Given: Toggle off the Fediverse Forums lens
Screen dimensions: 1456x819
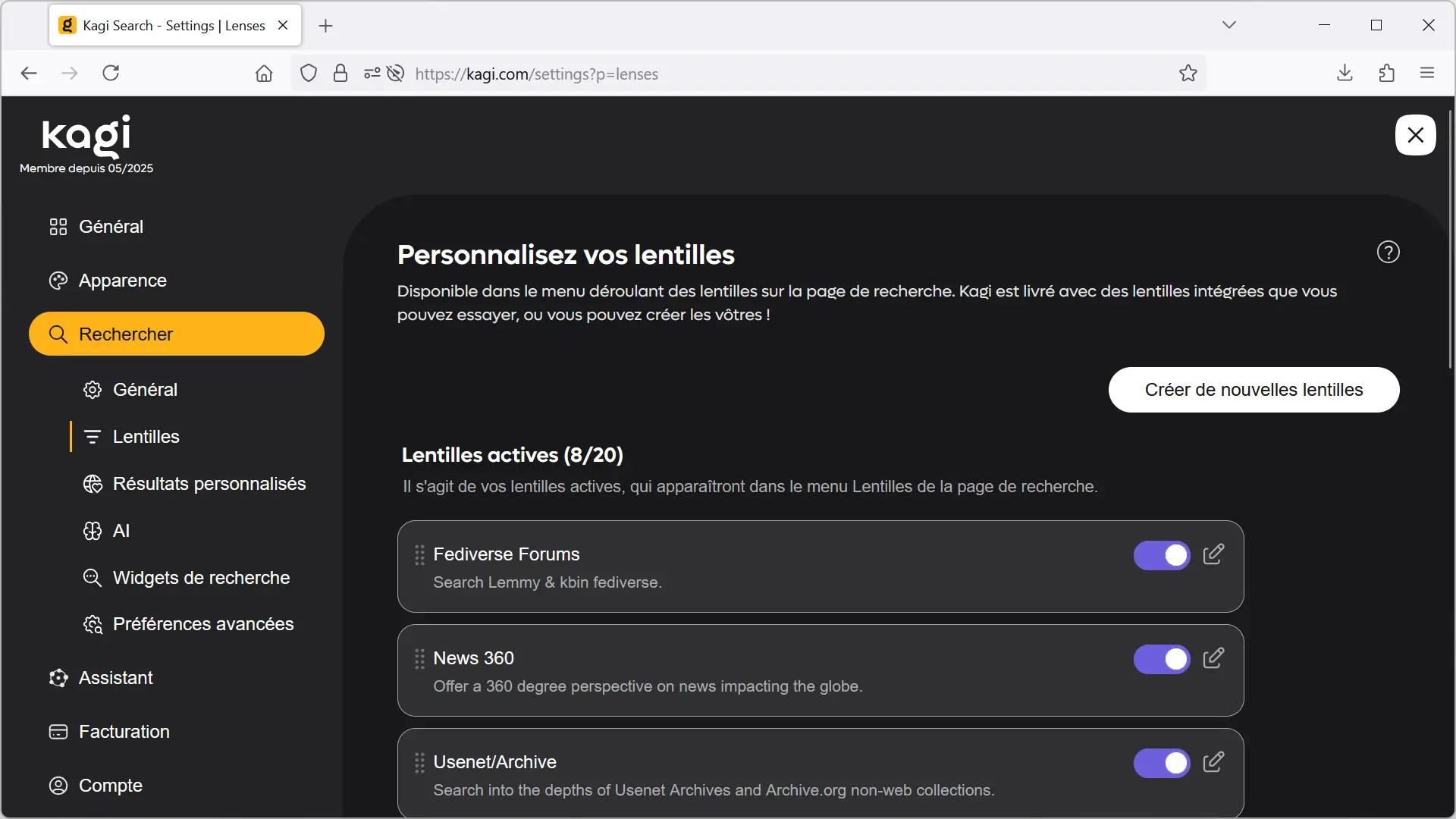Looking at the screenshot, I should pos(1162,555).
